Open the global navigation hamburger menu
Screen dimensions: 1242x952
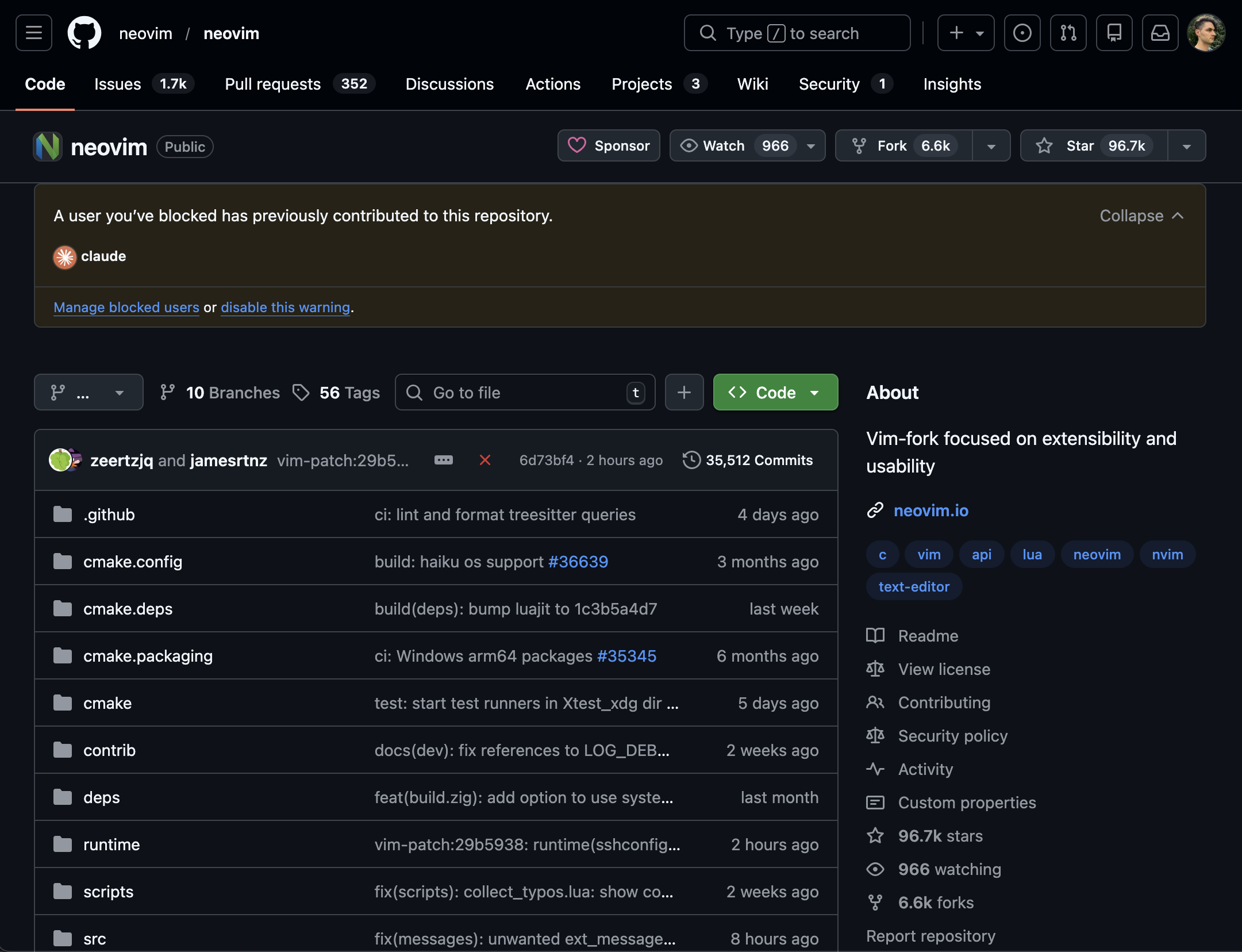(x=33, y=33)
